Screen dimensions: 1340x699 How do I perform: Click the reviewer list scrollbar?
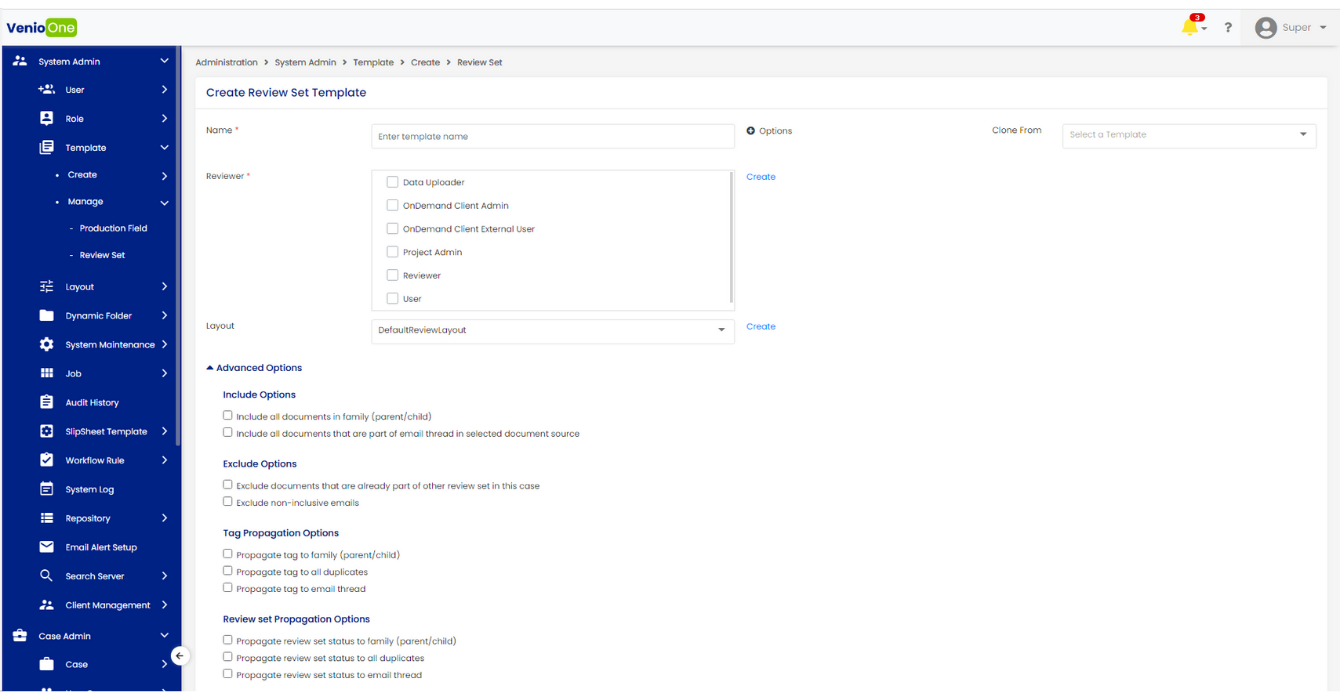[732, 237]
